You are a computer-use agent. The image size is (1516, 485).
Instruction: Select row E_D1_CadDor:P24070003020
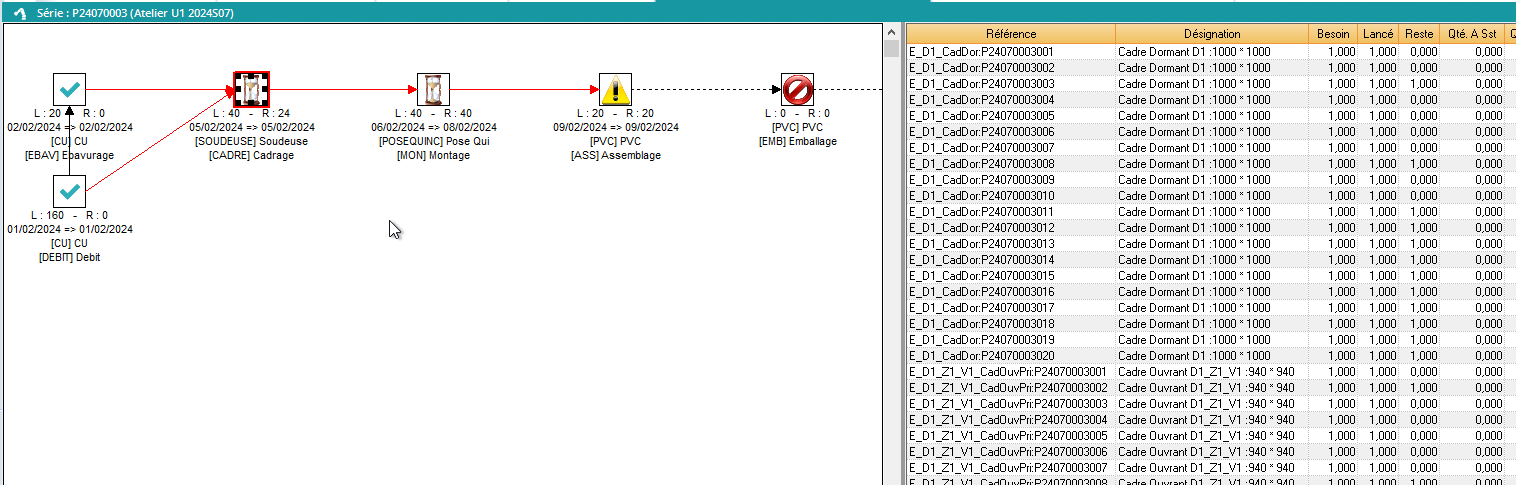[x=1010, y=356]
